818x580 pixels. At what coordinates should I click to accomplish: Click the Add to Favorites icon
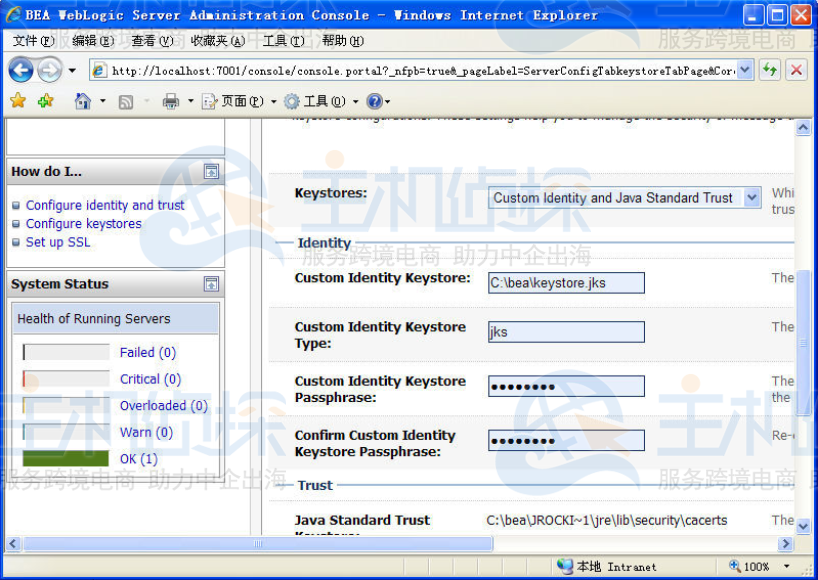point(45,101)
